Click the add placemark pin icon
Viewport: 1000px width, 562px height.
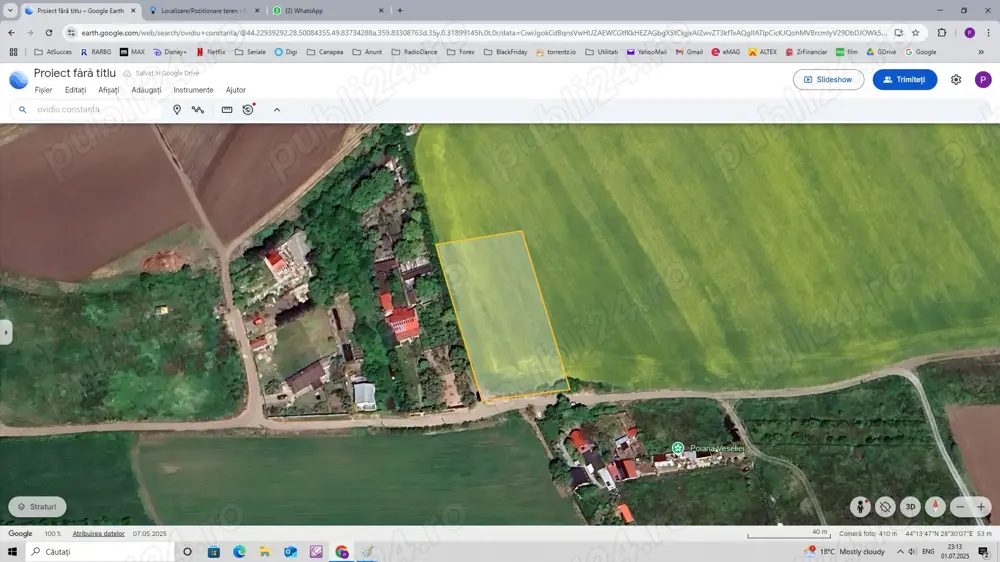[177, 110]
